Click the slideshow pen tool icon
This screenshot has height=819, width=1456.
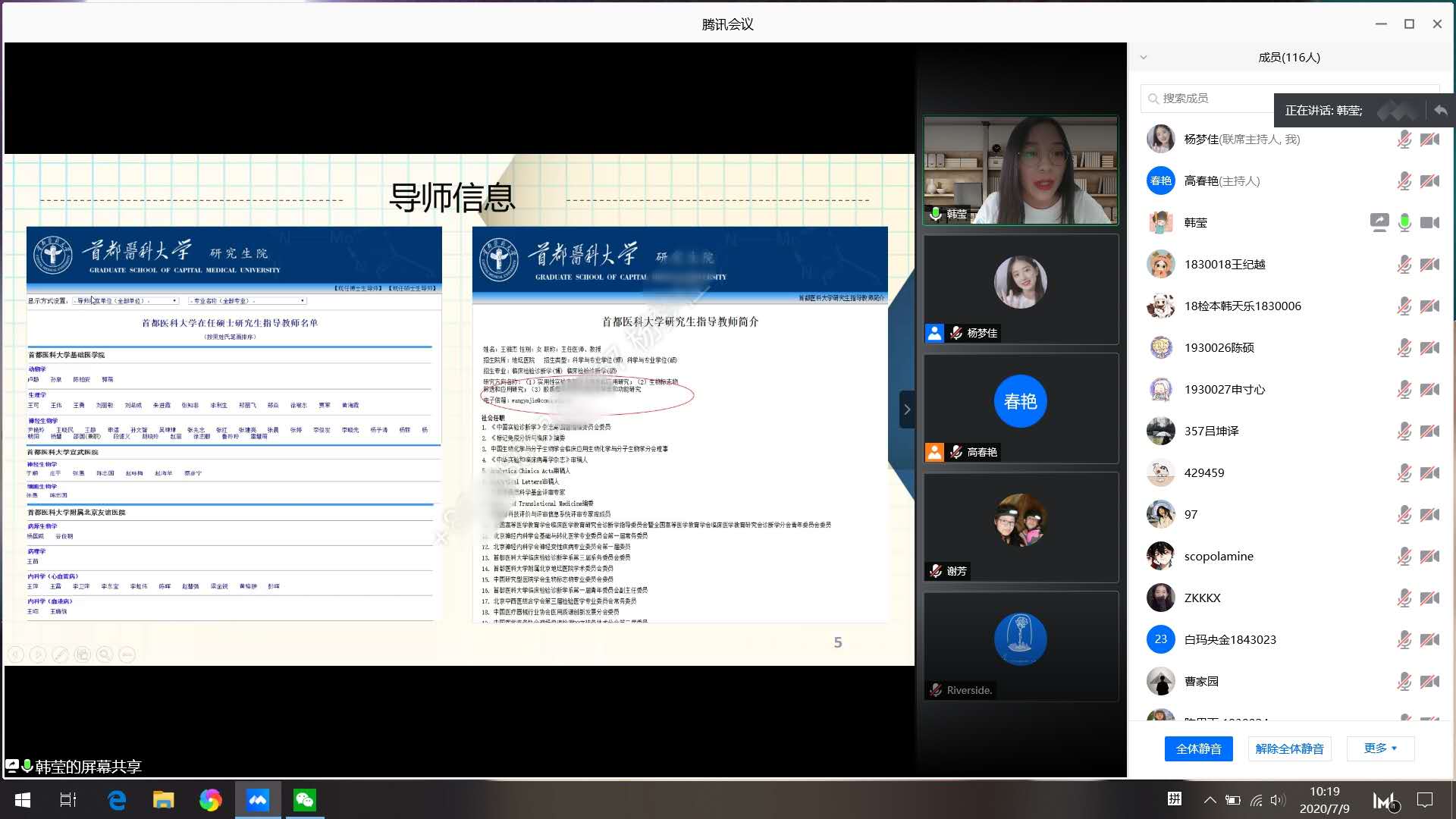coord(60,654)
